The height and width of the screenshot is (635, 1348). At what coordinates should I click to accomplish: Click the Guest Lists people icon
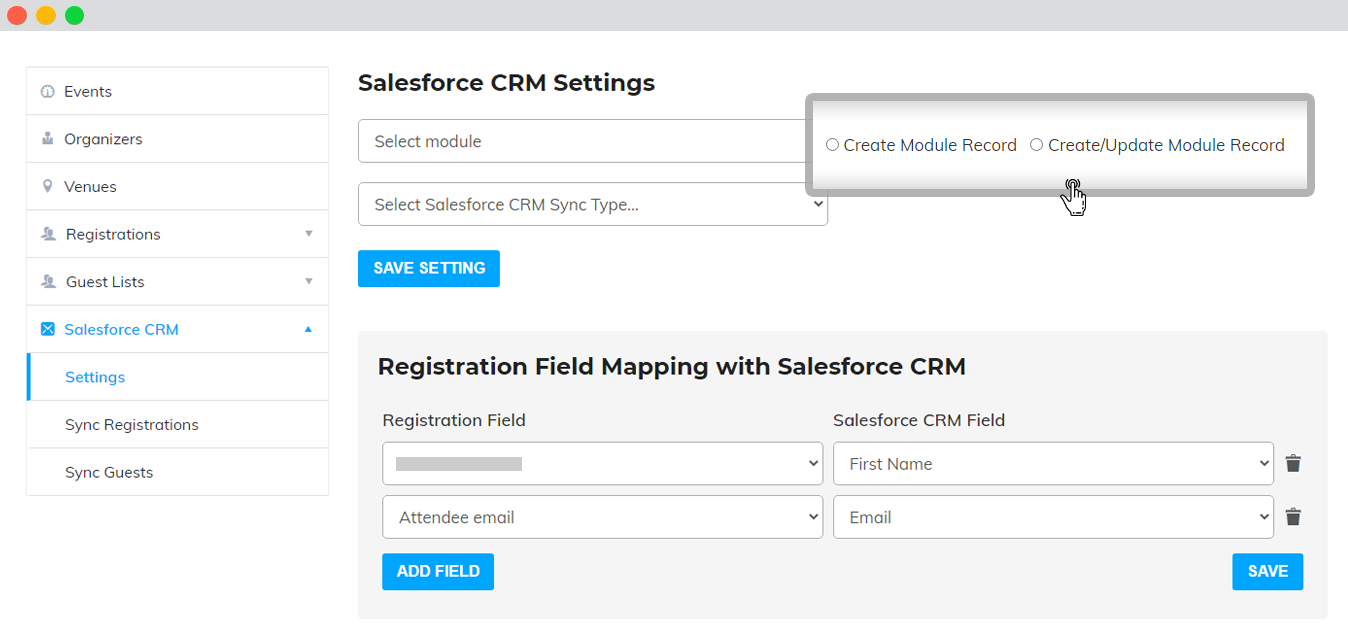coord(48,282)
